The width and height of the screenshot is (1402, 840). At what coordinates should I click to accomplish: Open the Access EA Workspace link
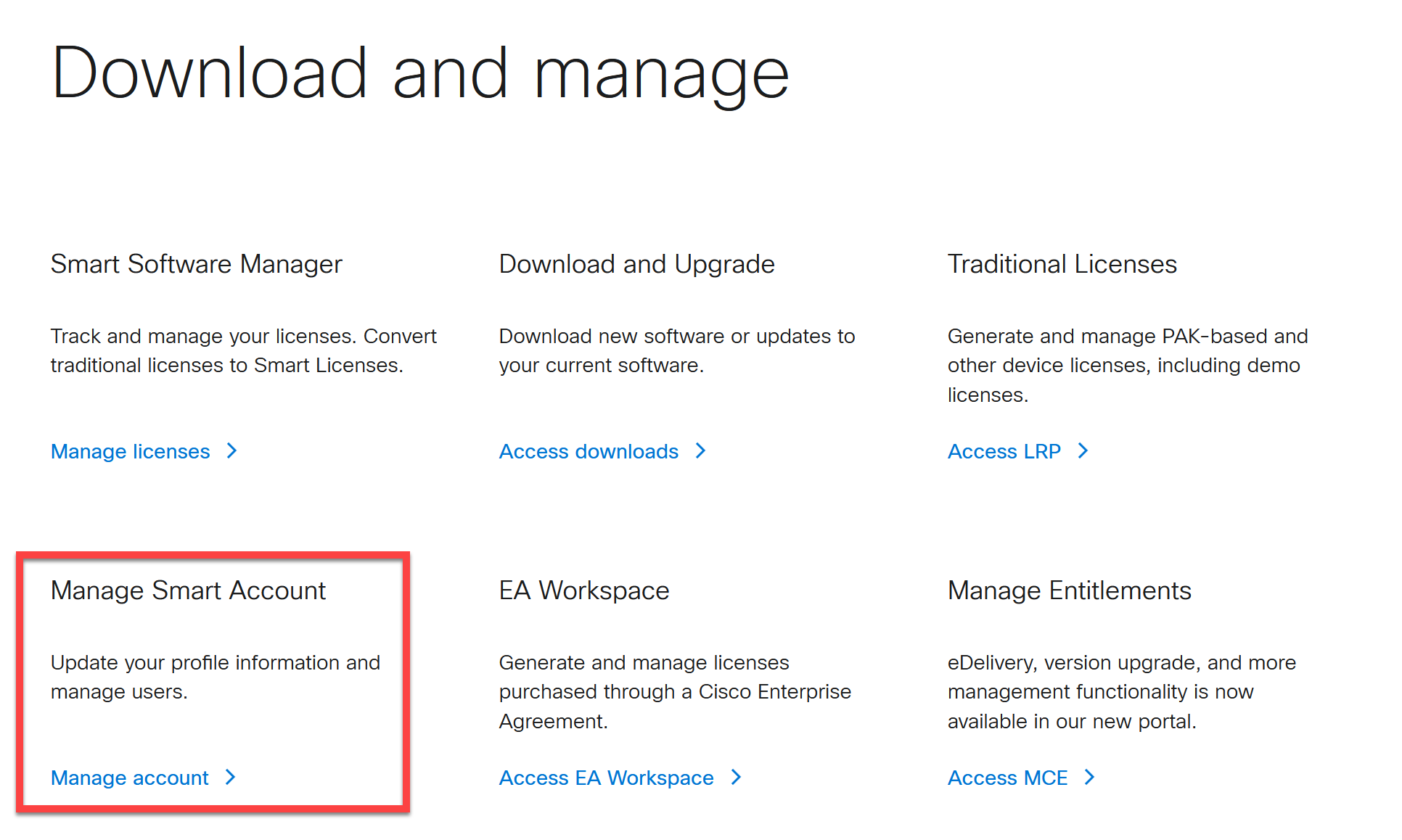(x=607, y=778)
